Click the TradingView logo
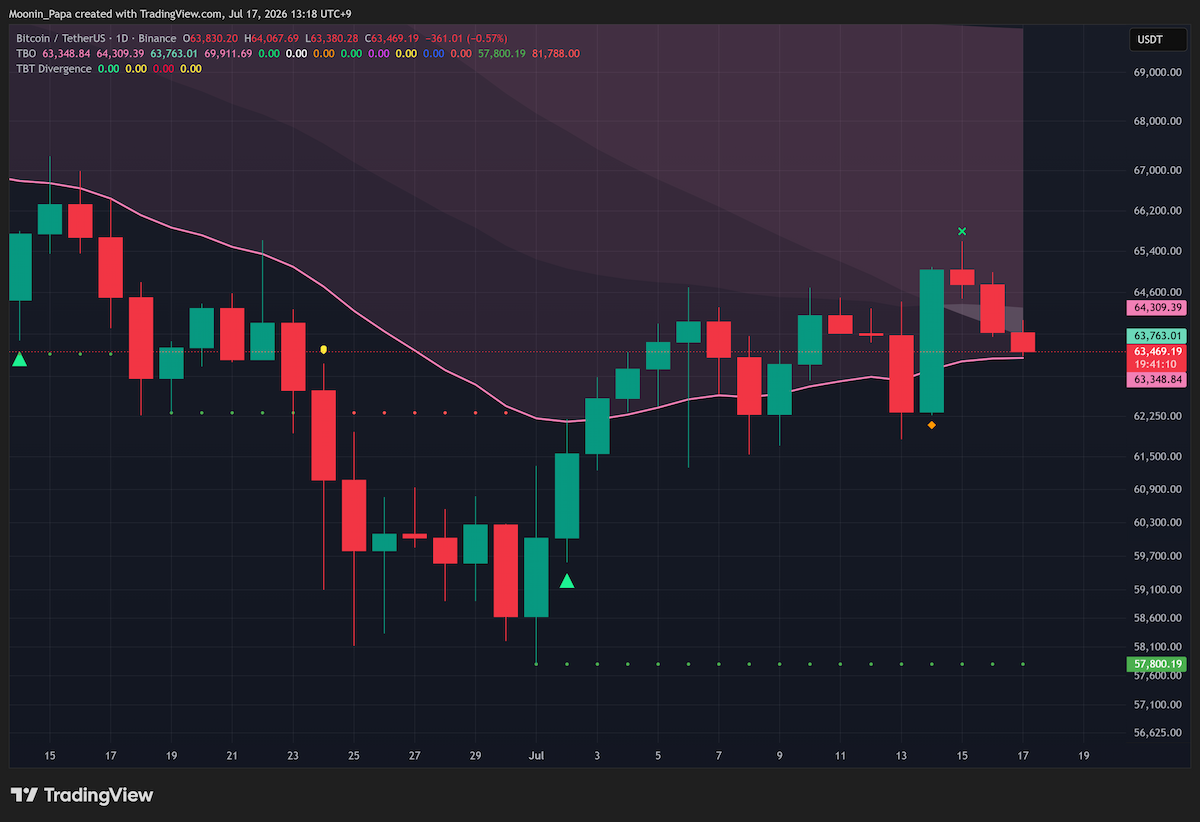 click(x=82, y=795)
